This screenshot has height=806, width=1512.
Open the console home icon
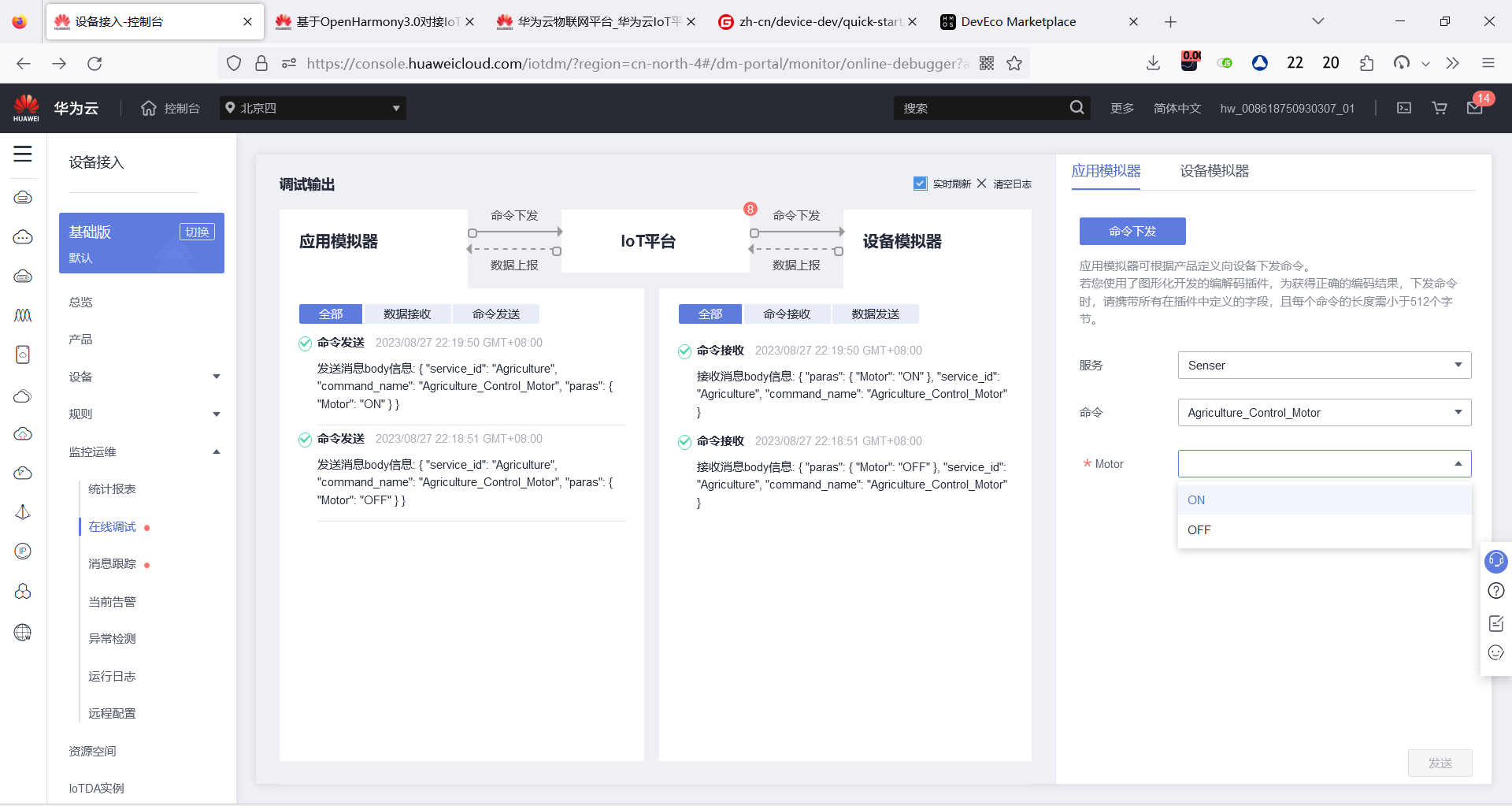(x=149, y=108)
